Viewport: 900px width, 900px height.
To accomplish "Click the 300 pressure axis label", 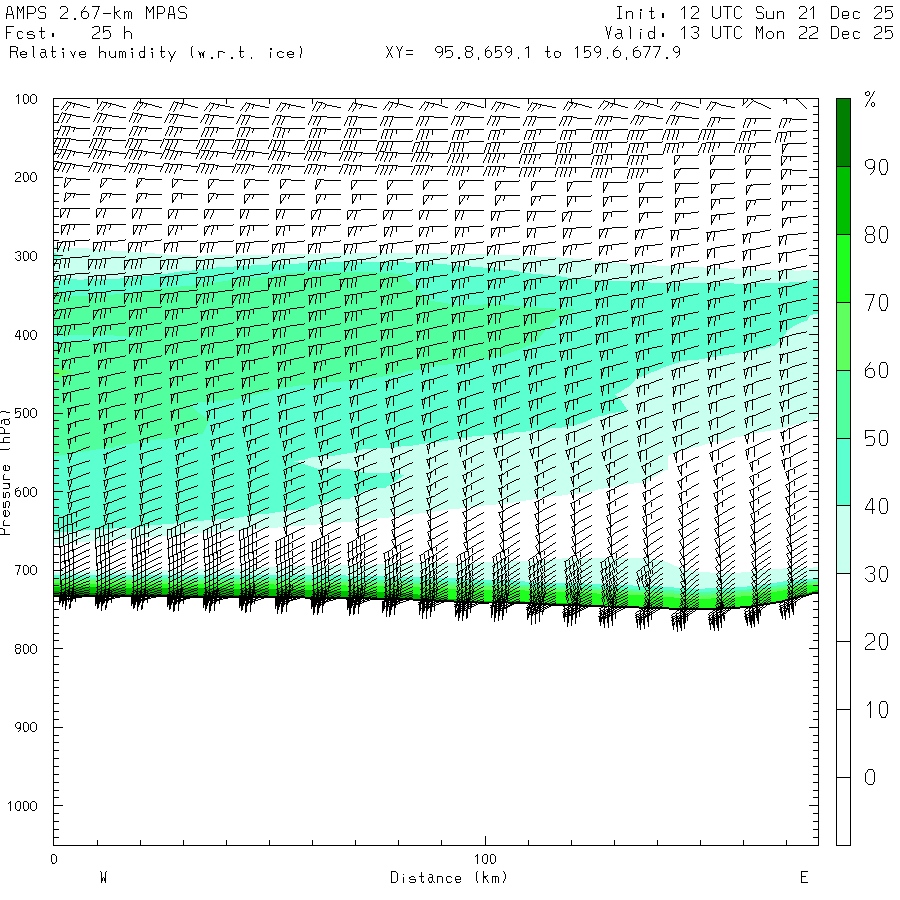I will 26,256.
